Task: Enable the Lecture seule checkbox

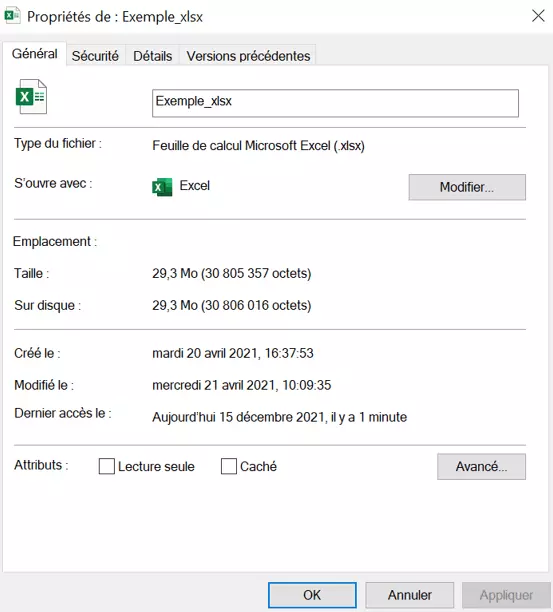Action: 107,466
